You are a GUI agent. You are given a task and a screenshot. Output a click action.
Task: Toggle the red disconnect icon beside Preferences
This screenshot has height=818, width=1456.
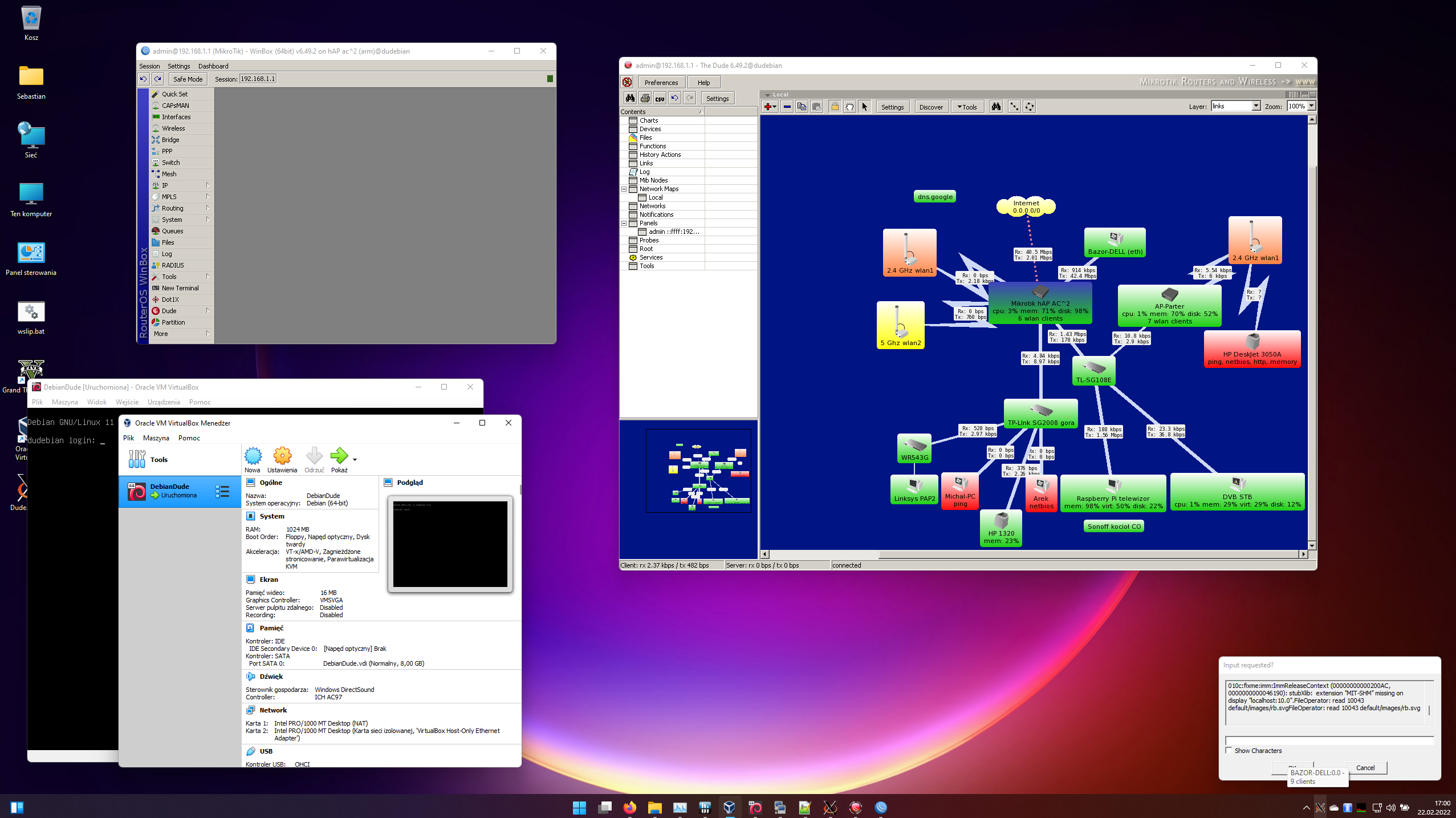click(x=627, y=82)
